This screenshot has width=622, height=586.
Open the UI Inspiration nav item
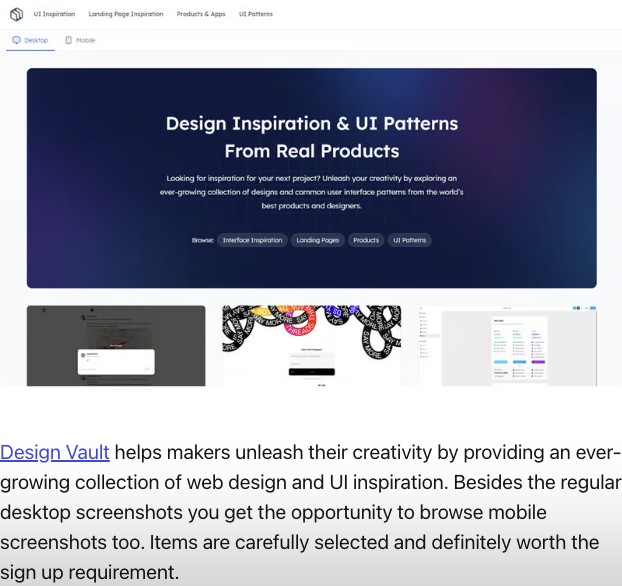tap(54, 14)
